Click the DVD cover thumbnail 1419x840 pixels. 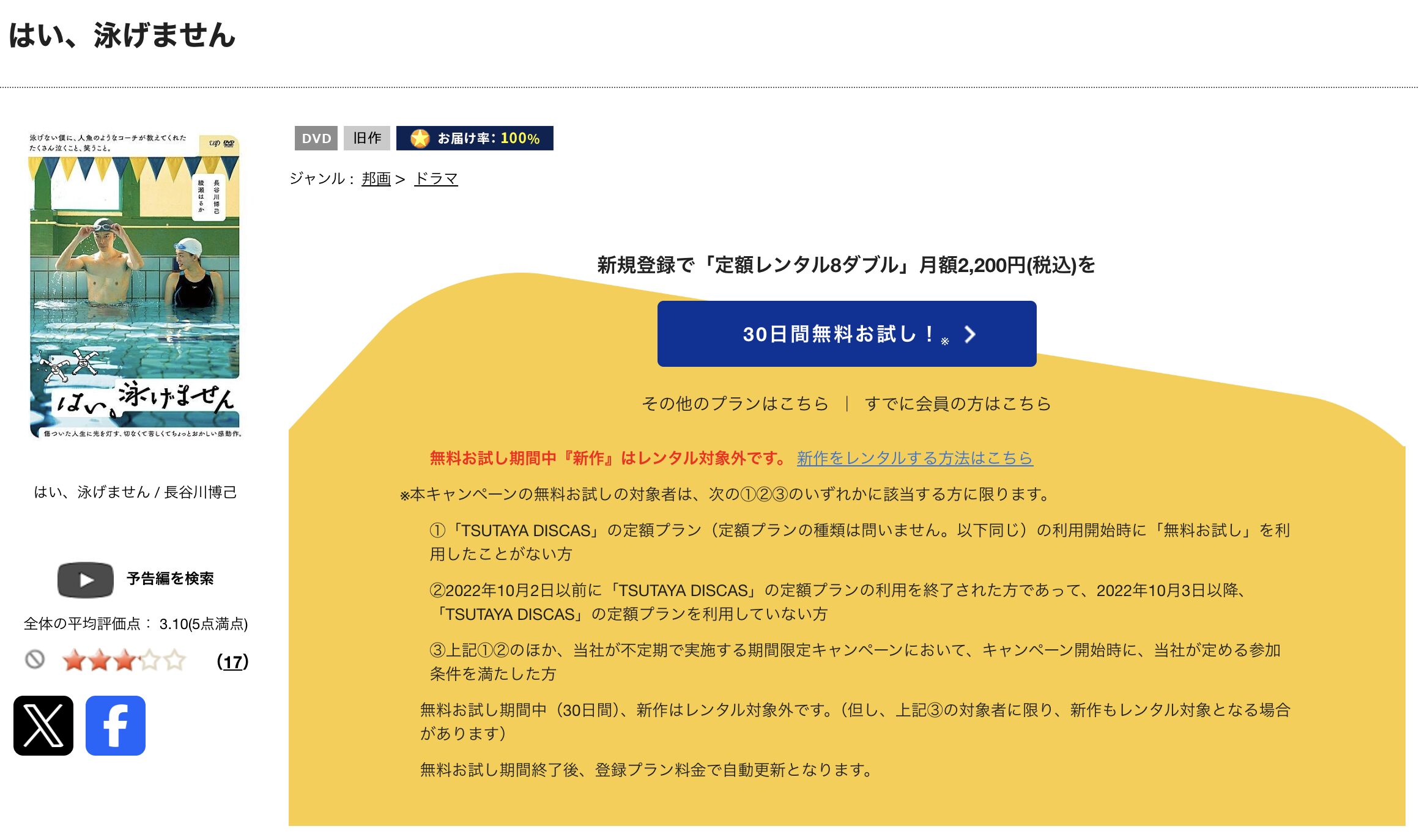click(135, 285)
